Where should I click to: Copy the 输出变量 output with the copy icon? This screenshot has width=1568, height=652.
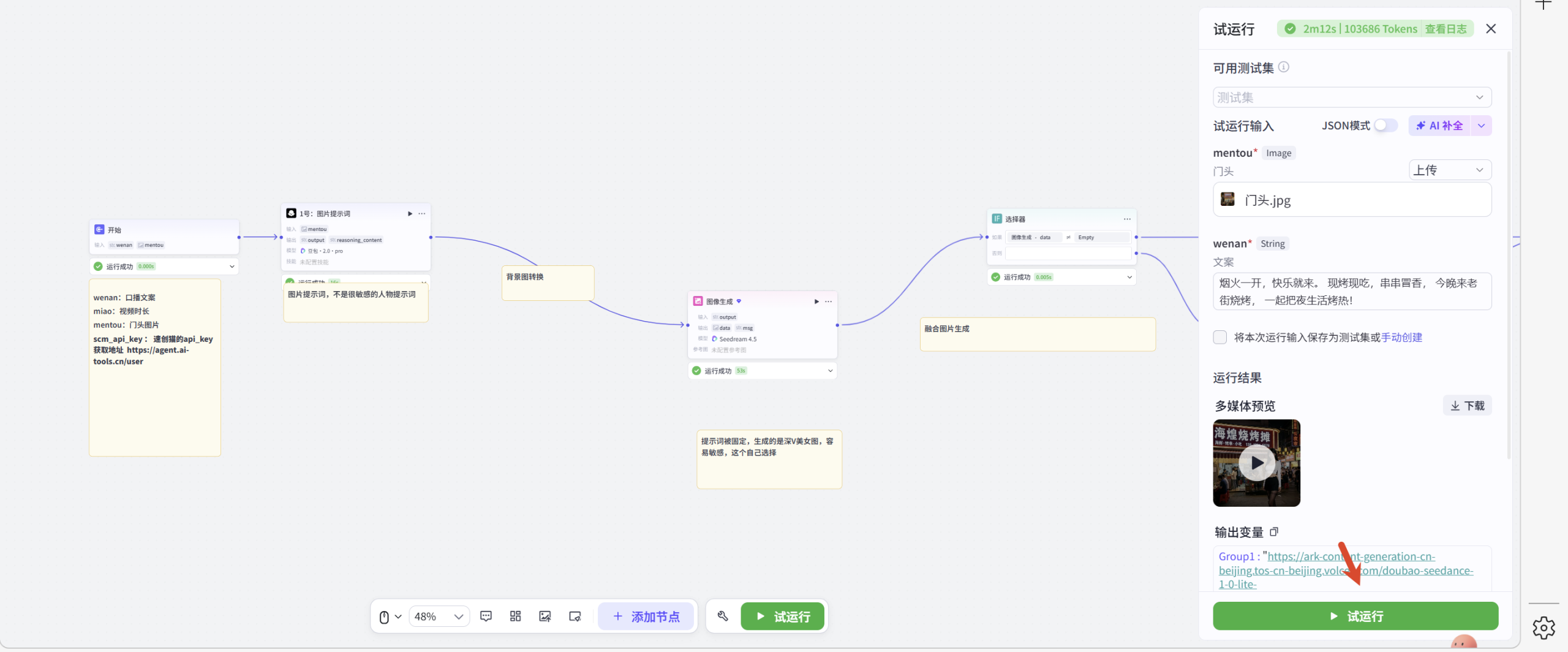coord(1274,532)
